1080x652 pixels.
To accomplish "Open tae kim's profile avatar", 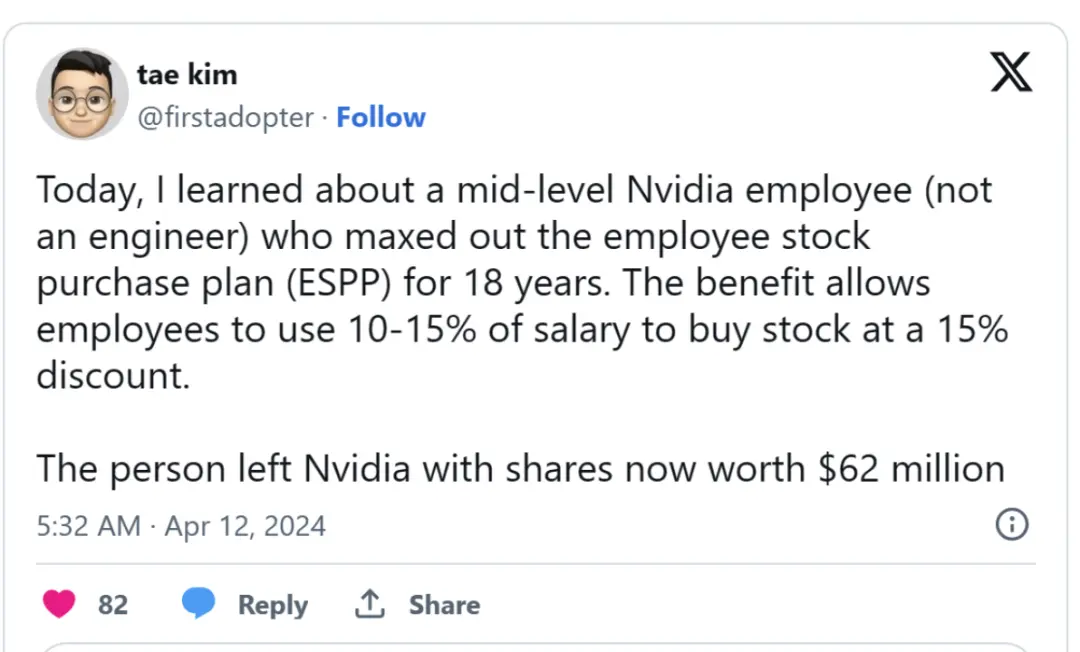I will pyautogui.click(x=82, y=94).
